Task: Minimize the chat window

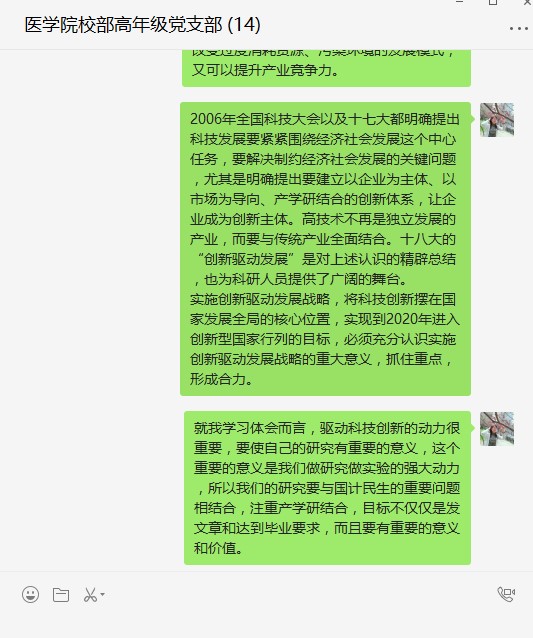Action: (x=460, y=2)
